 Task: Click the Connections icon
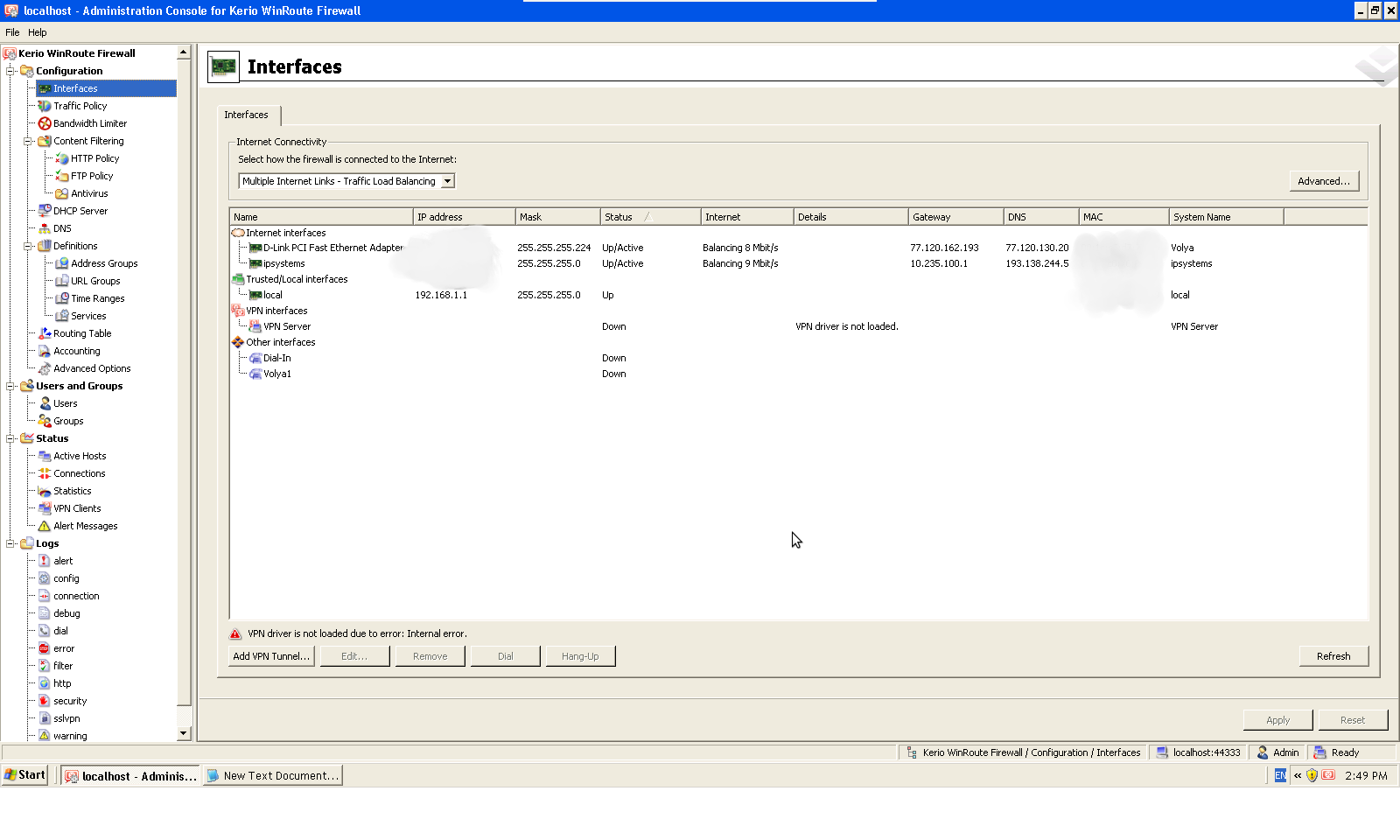[x=45, y=473]
